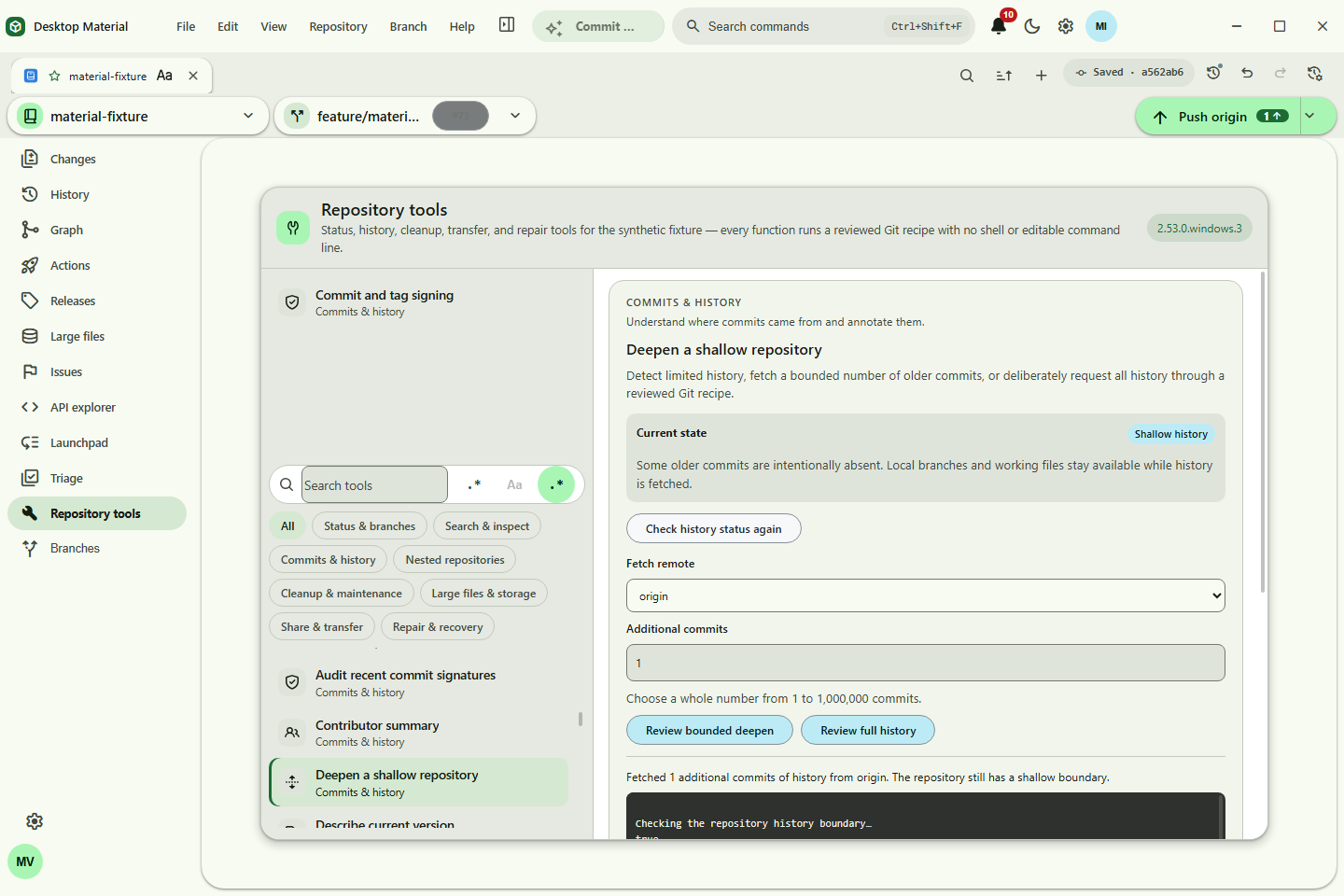Open settings gear in the title bar
Image resolution: width=1344 pixels, height=896 pixels.
tap(1066, 26)
